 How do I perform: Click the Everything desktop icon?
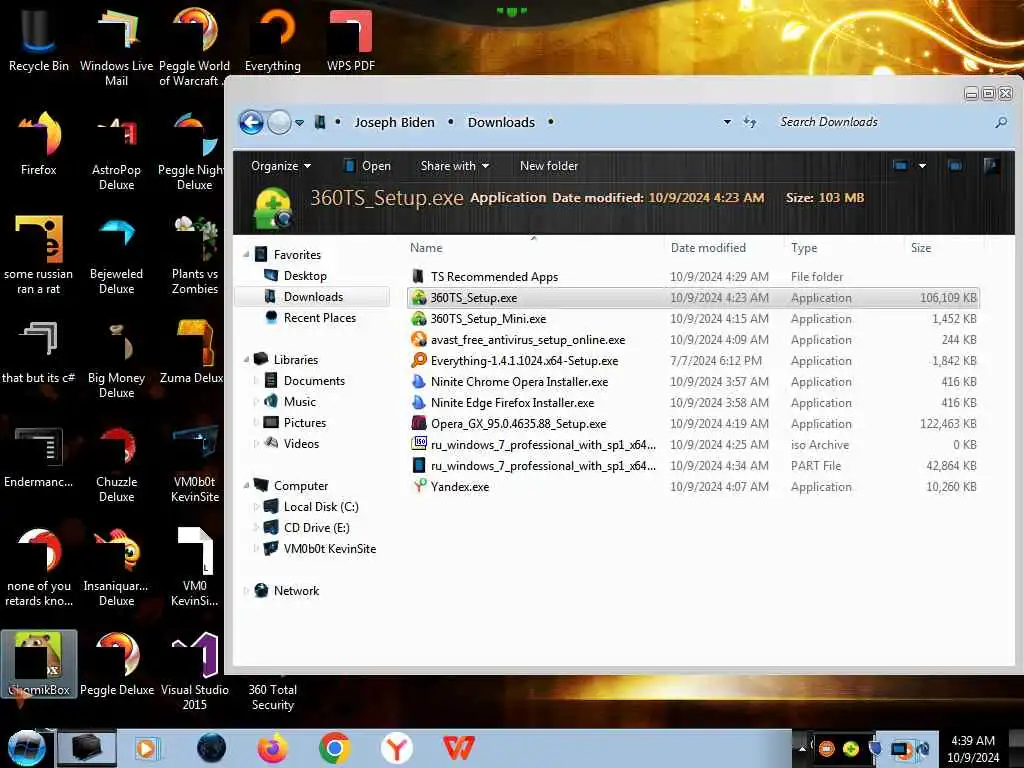pyautogui.click(x=272, y=40)
